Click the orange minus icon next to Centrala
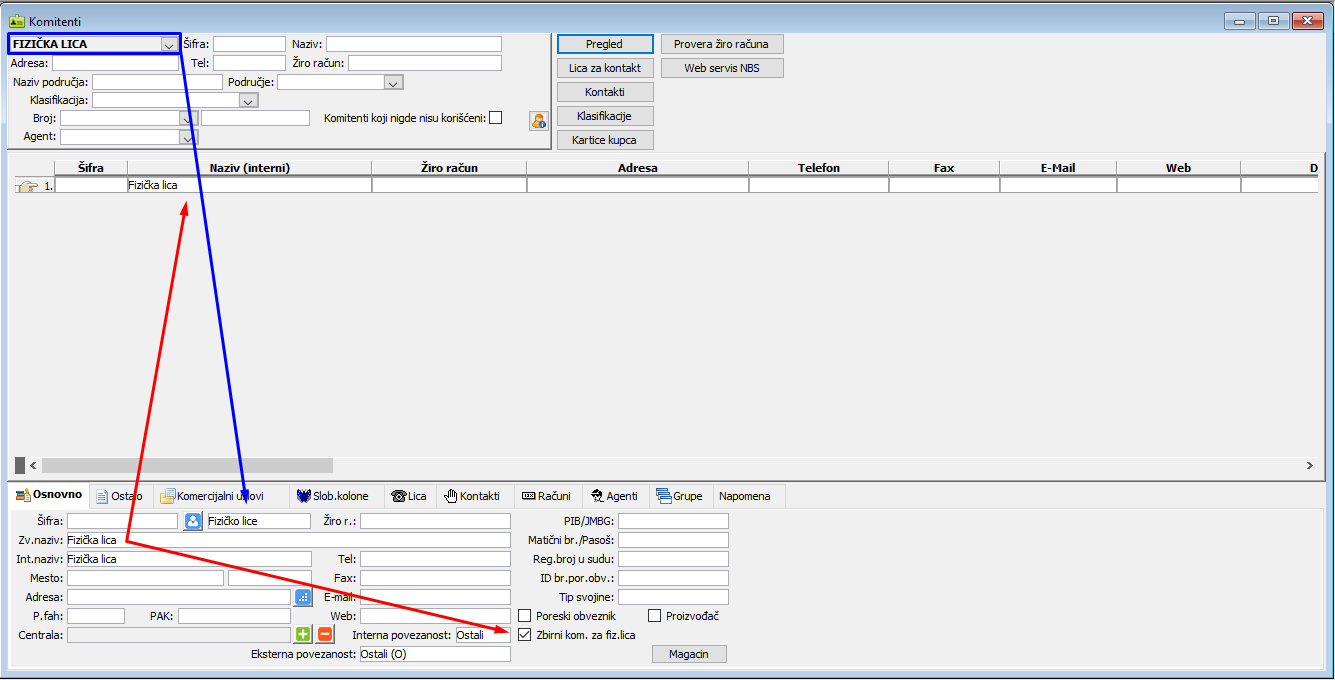The height and width of the screenshot is (680, 1335). click(x=324, y=634)
